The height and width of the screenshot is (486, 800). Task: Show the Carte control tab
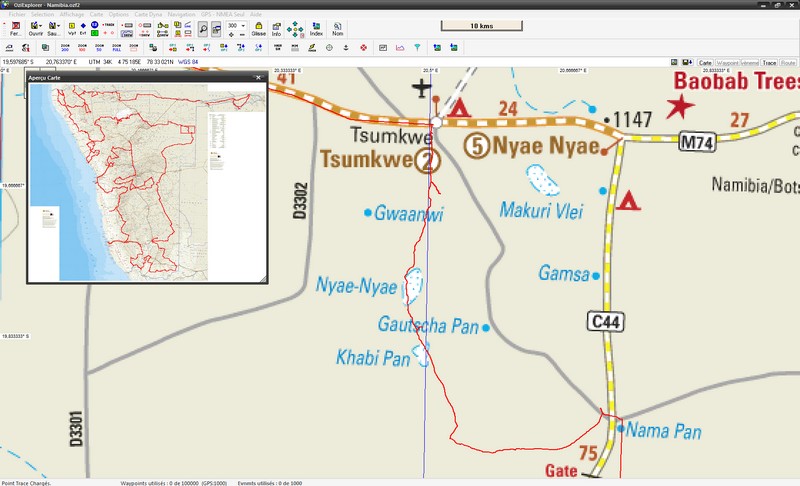pyautogui.click(x=706, y=63)
